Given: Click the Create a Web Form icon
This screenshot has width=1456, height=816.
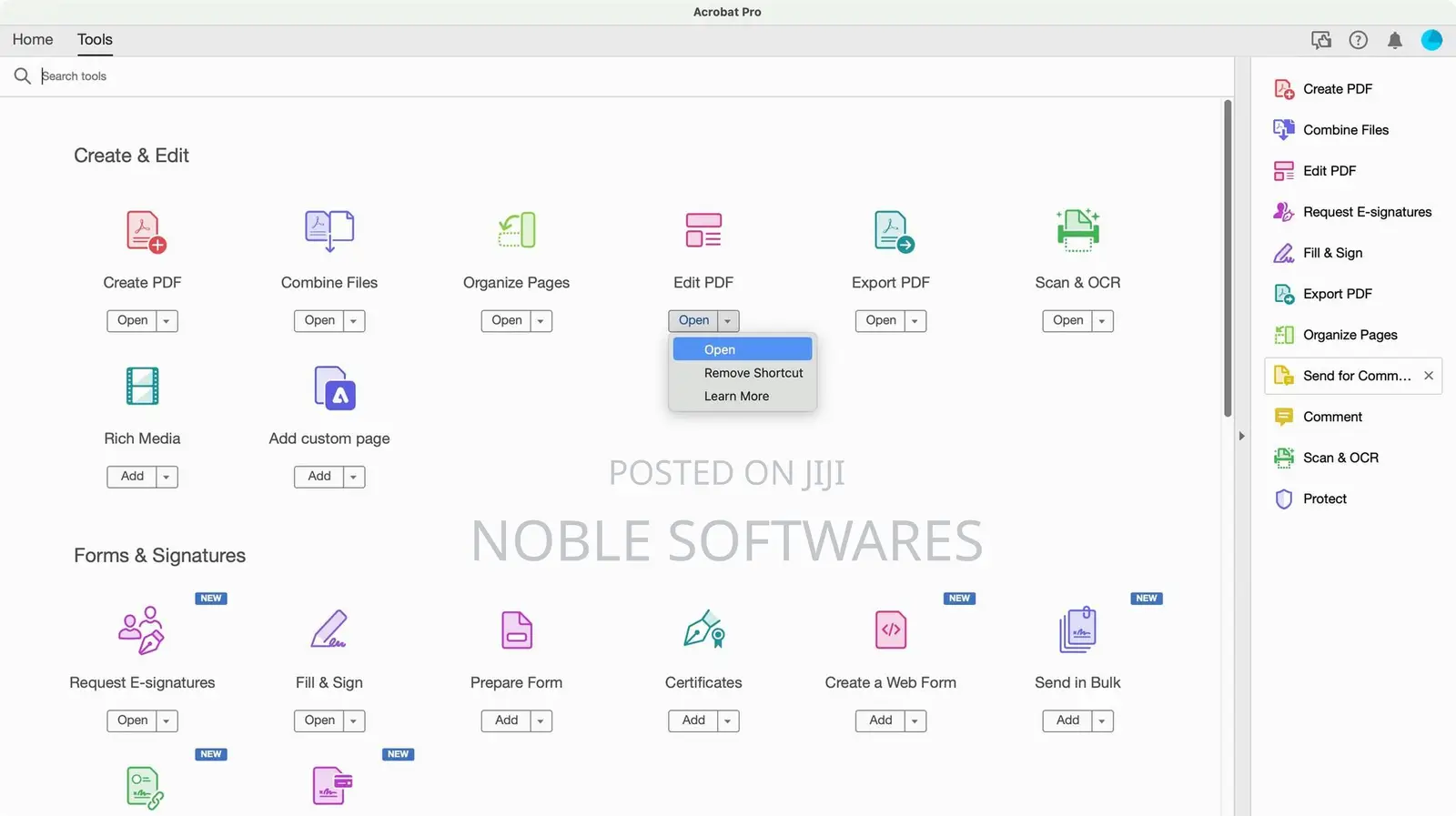Looking at the screenshot, I should 891,630.
